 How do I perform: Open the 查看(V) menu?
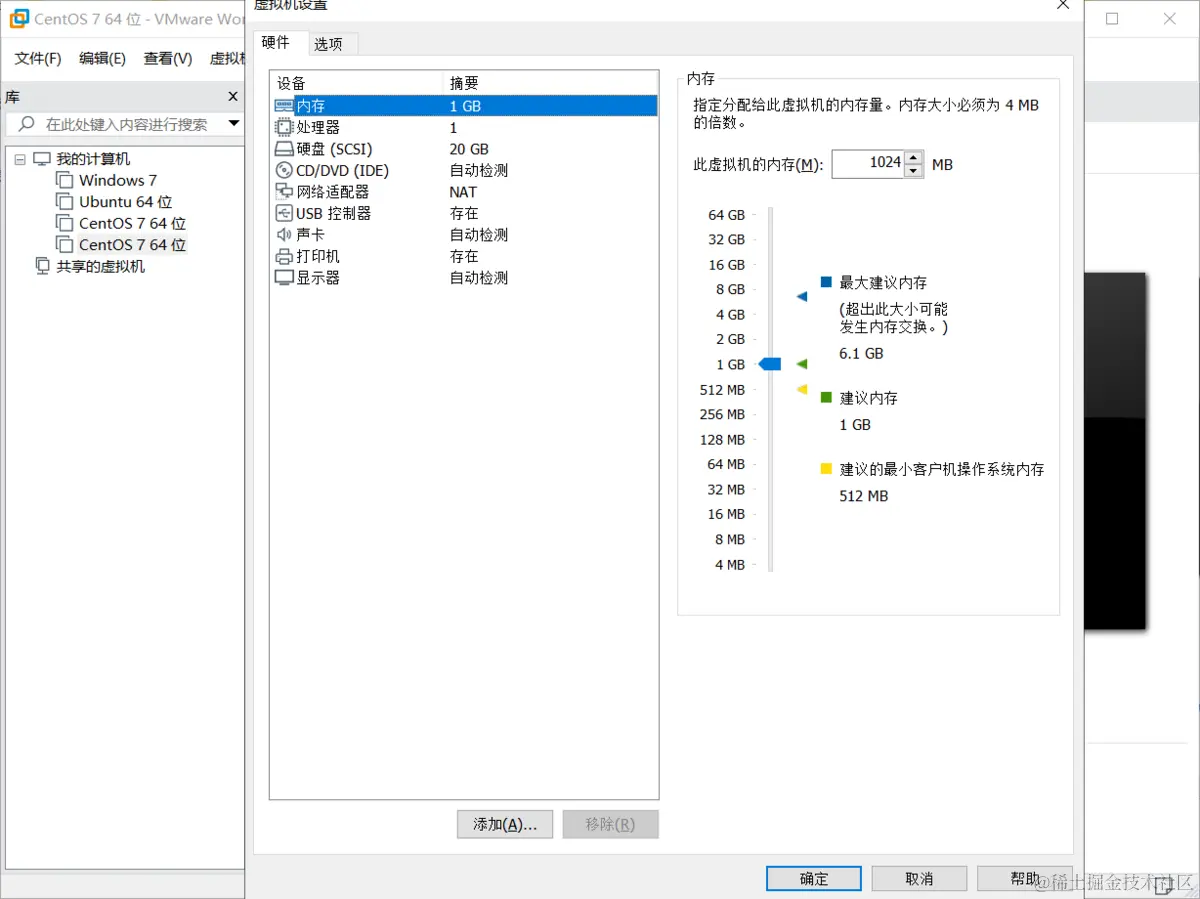(166, 58)
